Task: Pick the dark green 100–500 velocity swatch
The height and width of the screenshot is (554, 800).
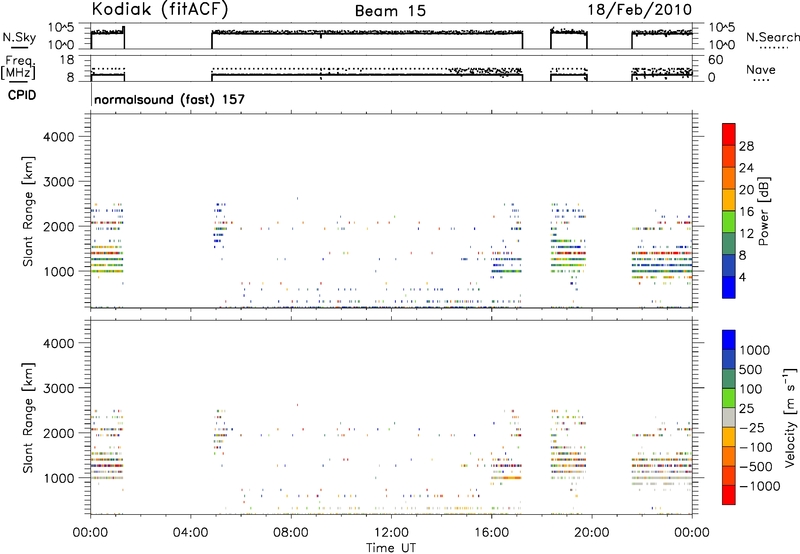Action: pos(729,379)
